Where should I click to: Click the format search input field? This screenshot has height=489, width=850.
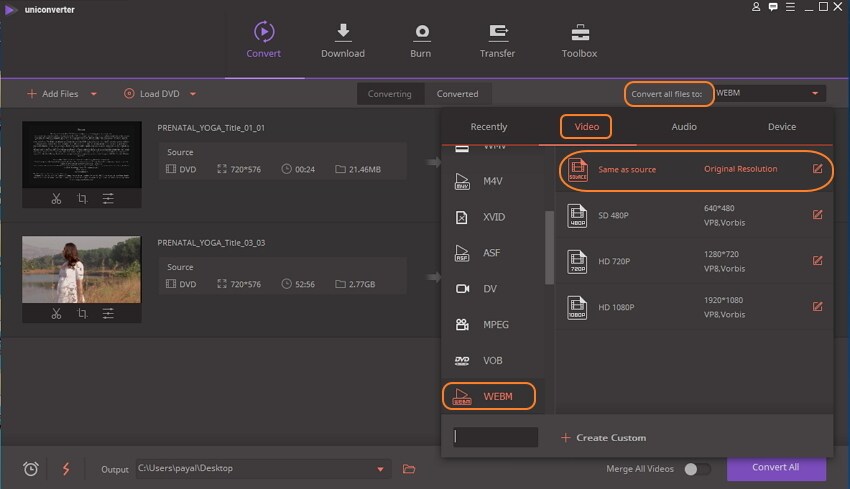[x=495, y=437]
